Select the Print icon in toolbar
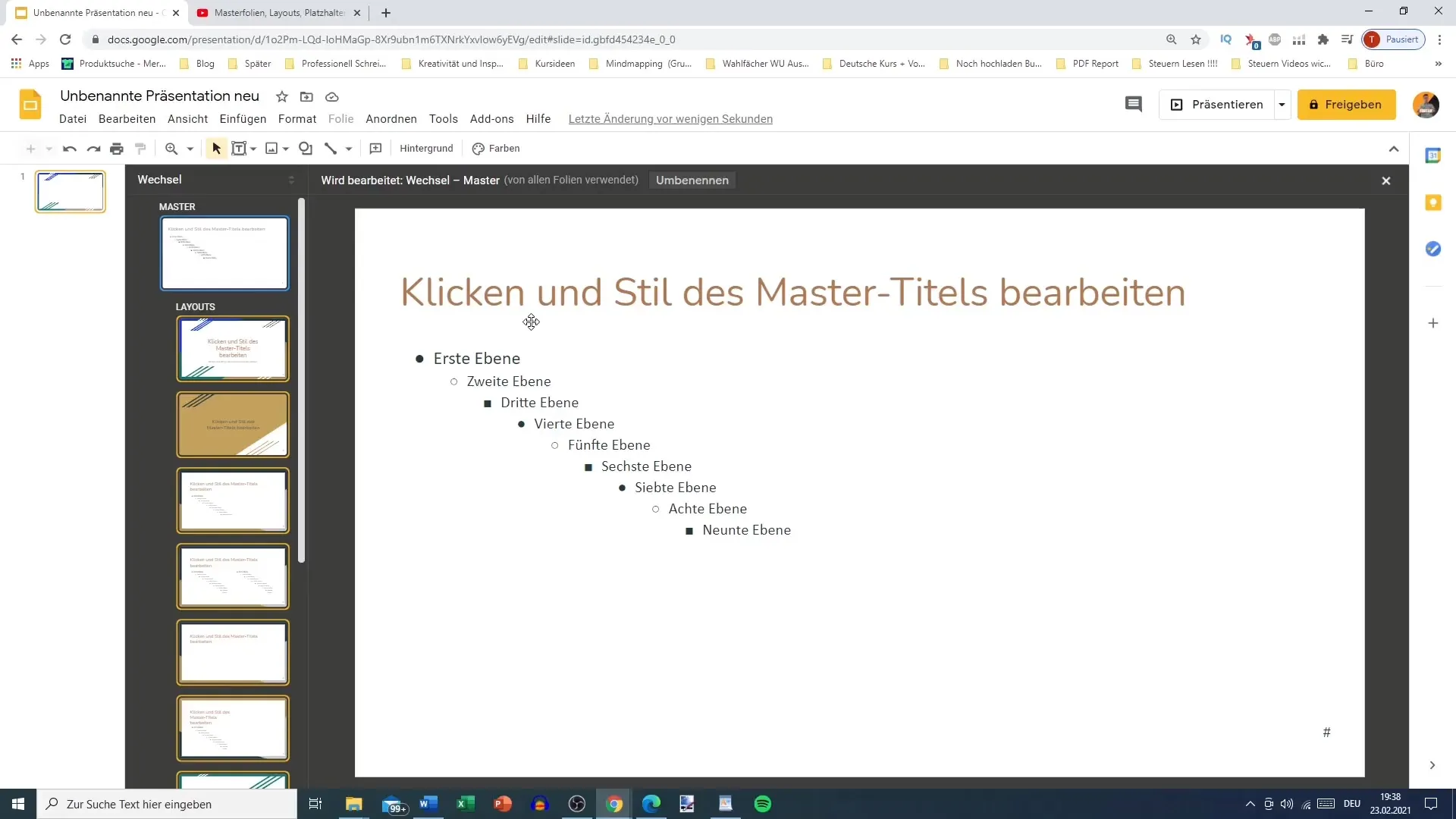 pos(117,148)
